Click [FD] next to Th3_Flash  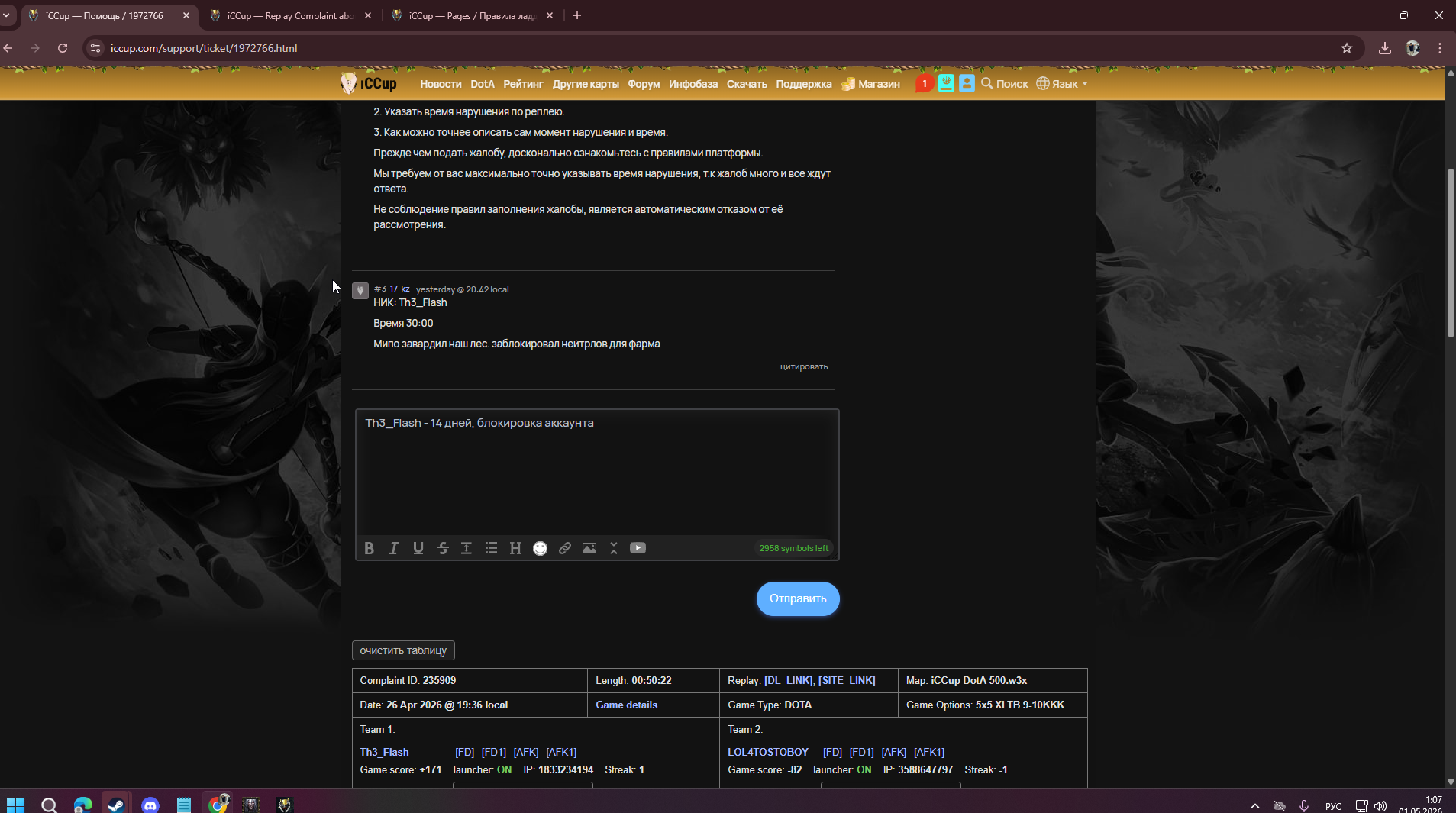(x=465, y=752)
